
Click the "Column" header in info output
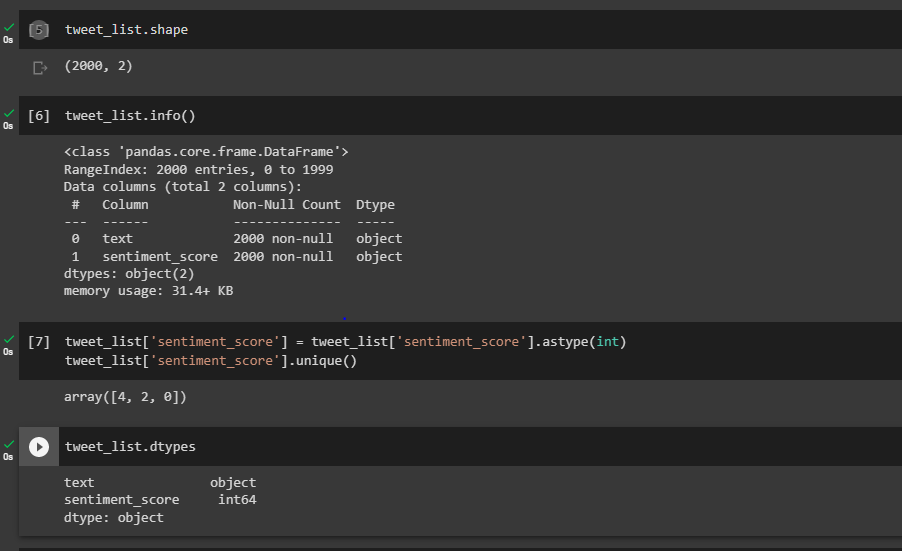coord(125,205)
